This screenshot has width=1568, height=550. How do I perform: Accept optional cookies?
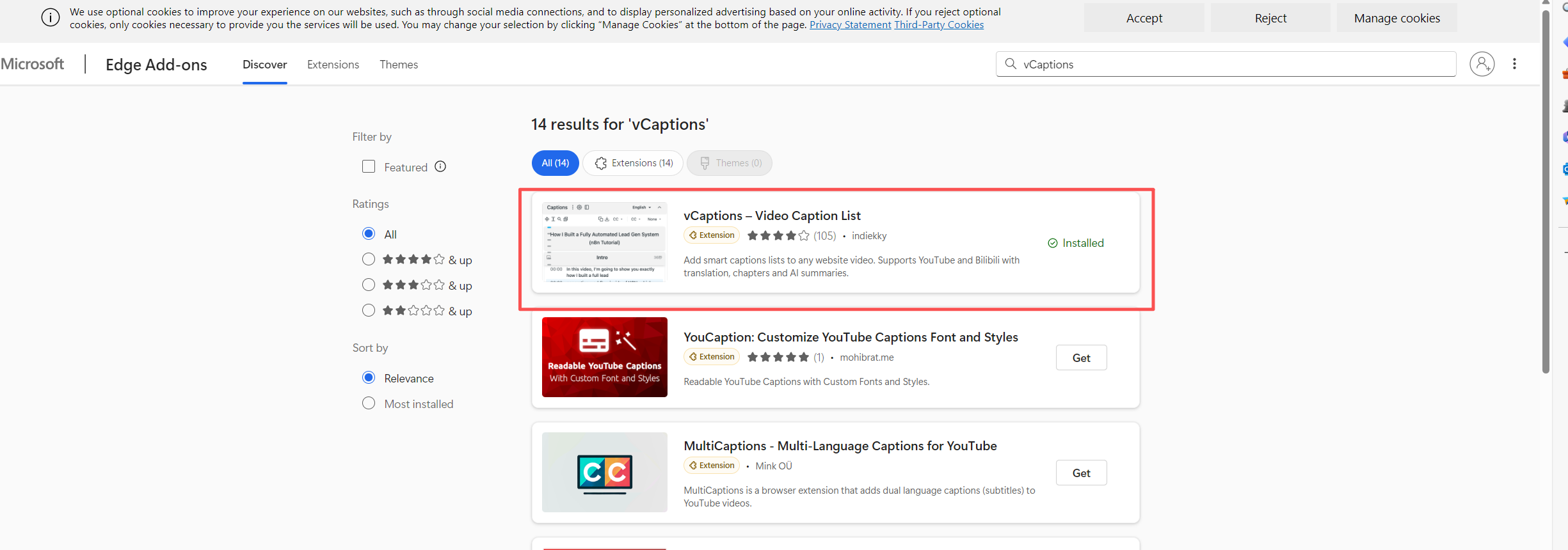point(1144,18)
